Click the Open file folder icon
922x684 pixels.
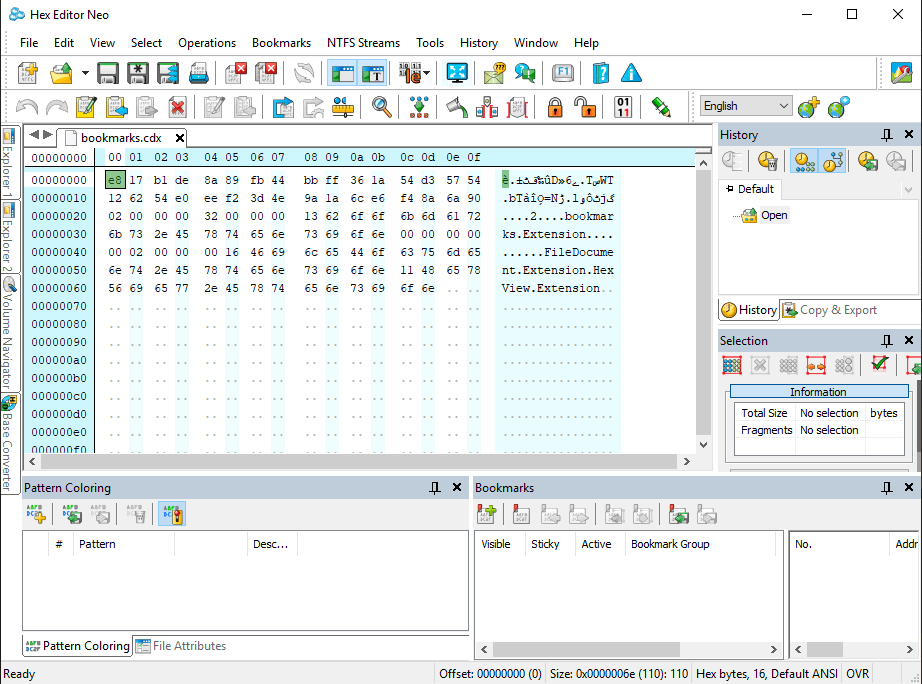61,73
